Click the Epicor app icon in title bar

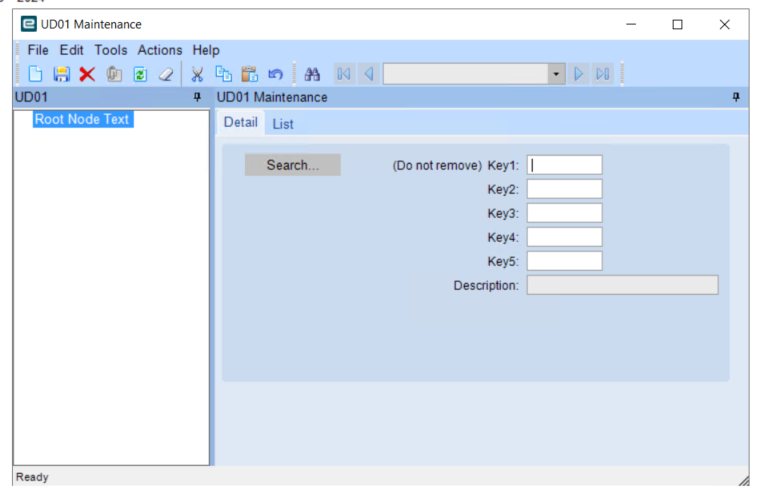(x=29, y=24)
